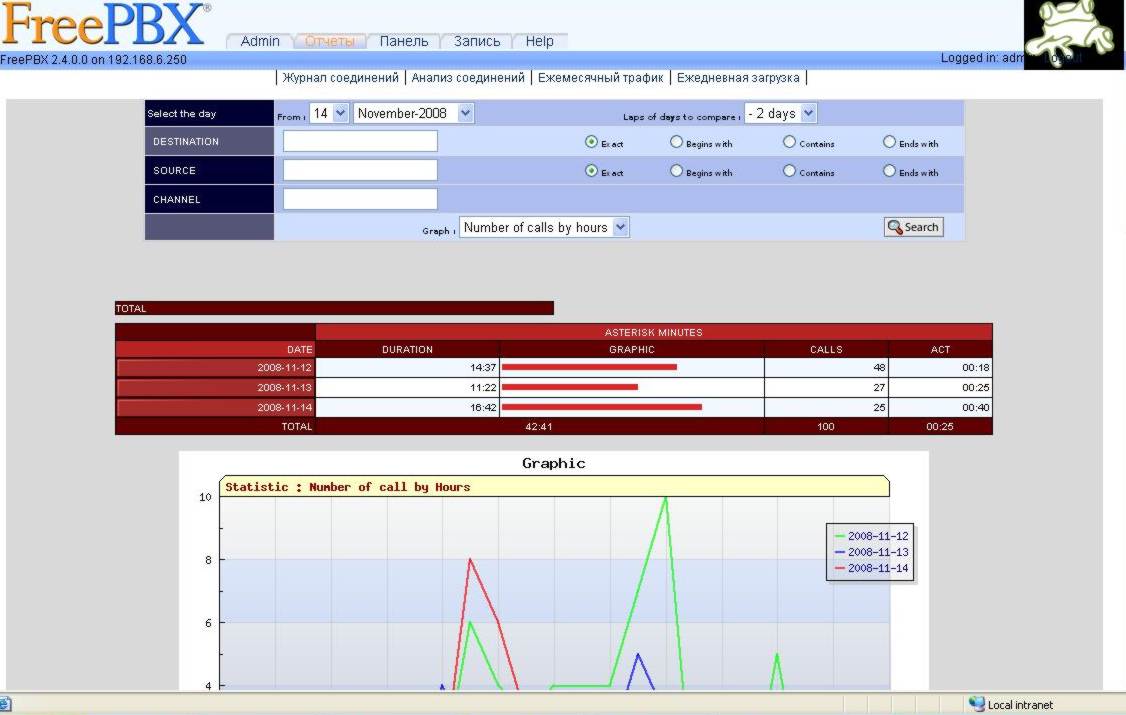1126x715 pixels.
Task: Click the 2008-11-13 legend entry
Action: point(871,552)
